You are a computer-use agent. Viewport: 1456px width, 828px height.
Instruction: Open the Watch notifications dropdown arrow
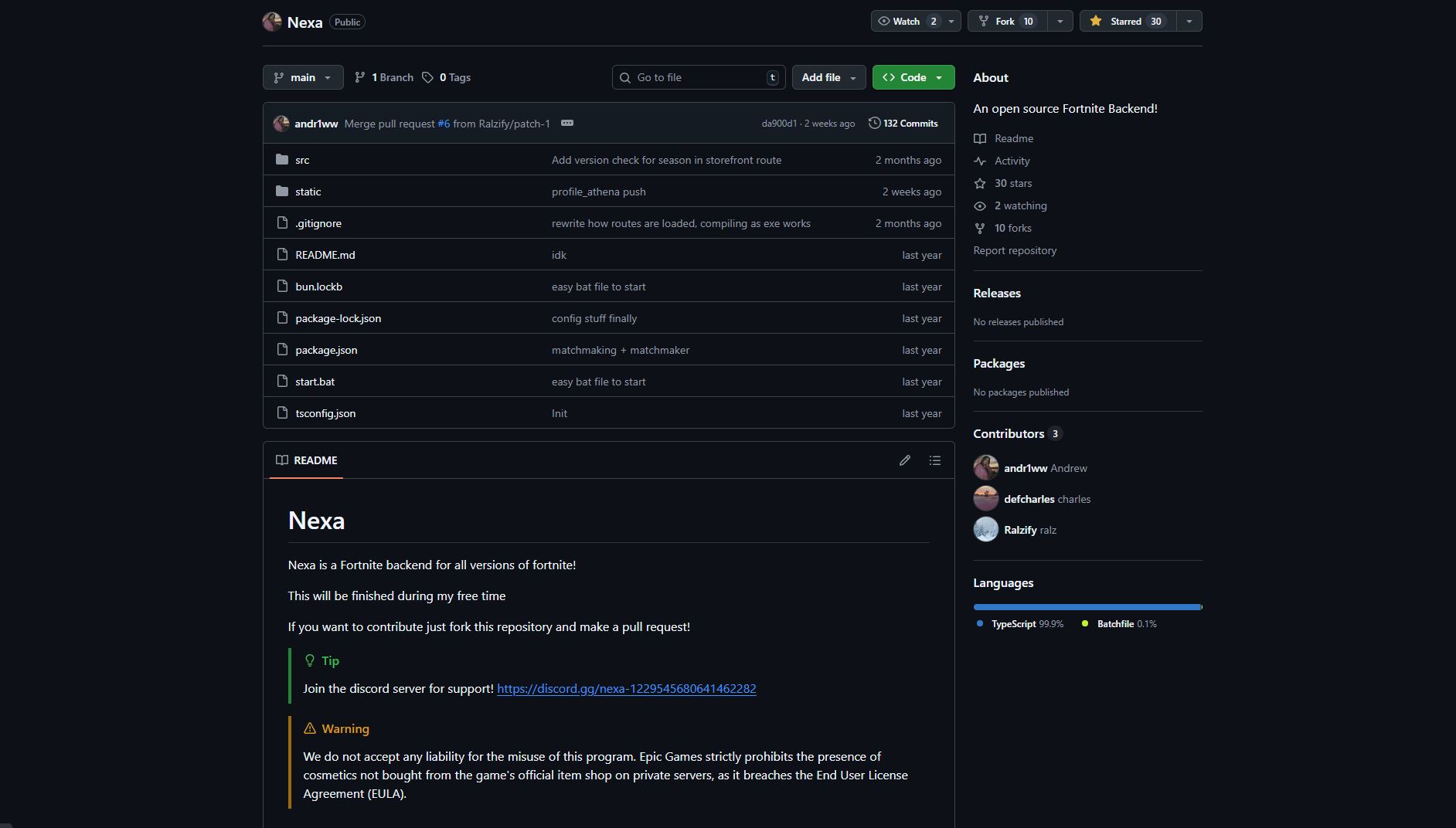pyautogui.click(x=951, y=22)
